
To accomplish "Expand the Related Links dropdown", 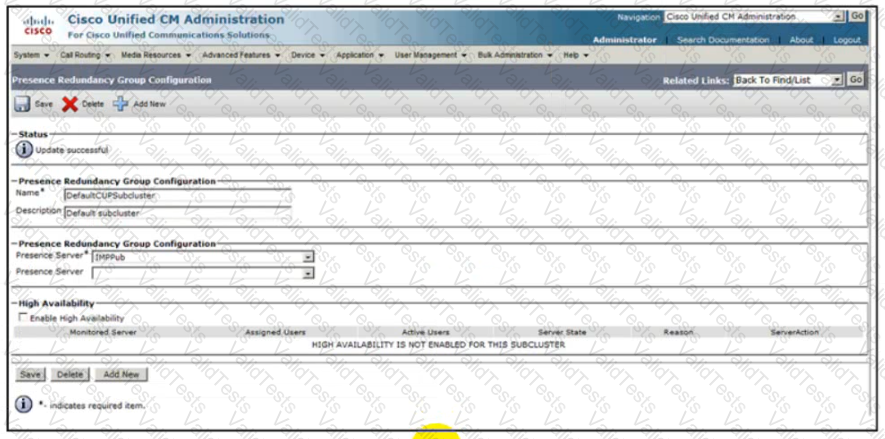I will pyautogui.click(x=788, y=80).
